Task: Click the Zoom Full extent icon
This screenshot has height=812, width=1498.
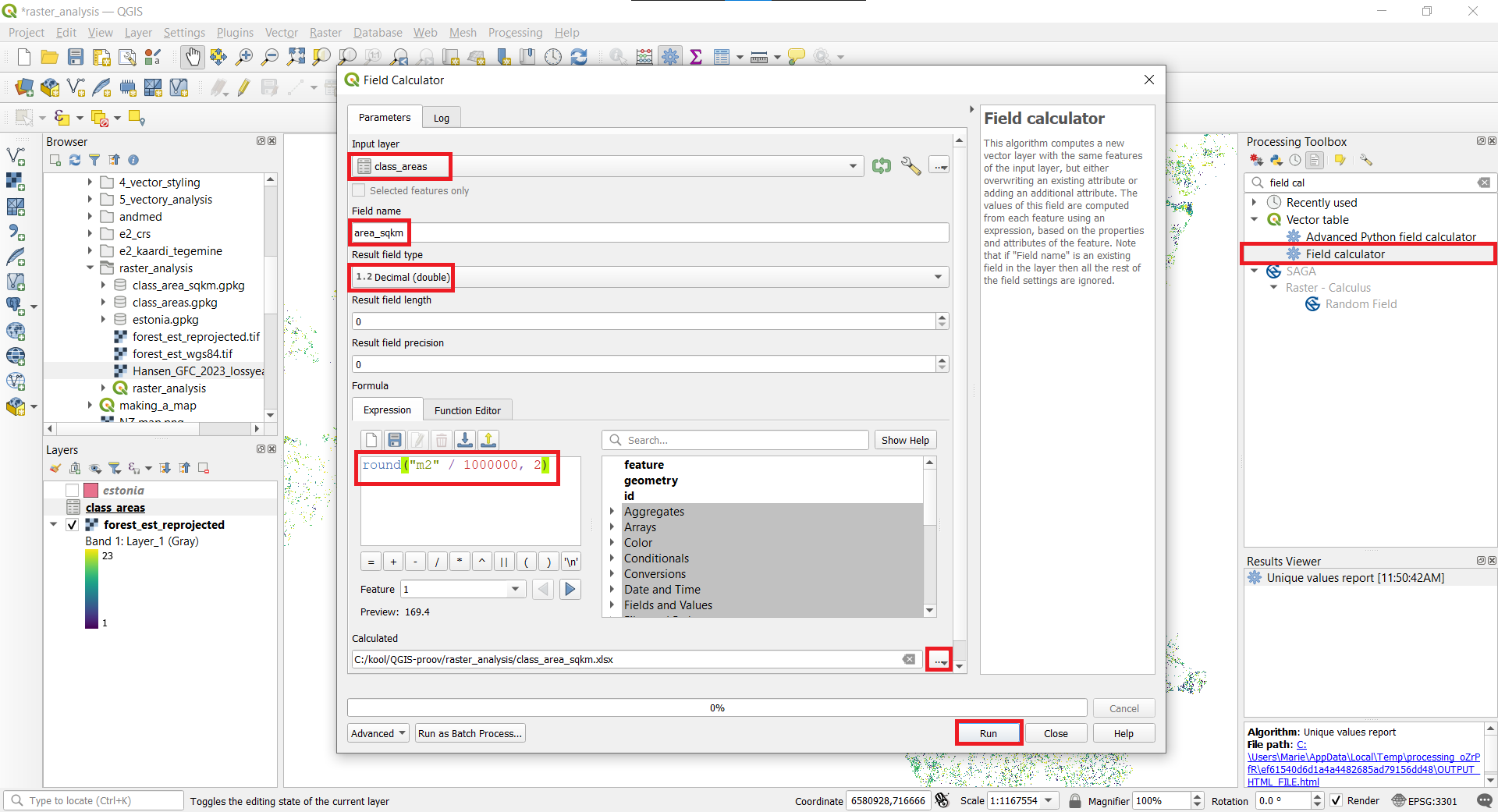Action: coord(296,57)
